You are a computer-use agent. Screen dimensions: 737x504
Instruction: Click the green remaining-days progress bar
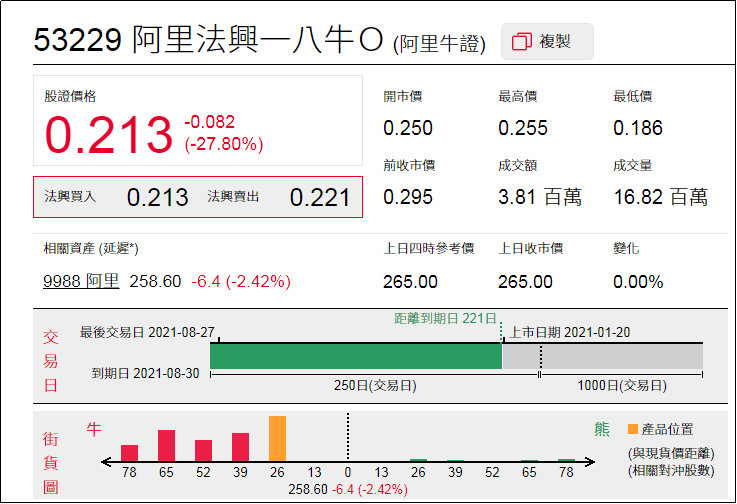[x=356, y=356]
